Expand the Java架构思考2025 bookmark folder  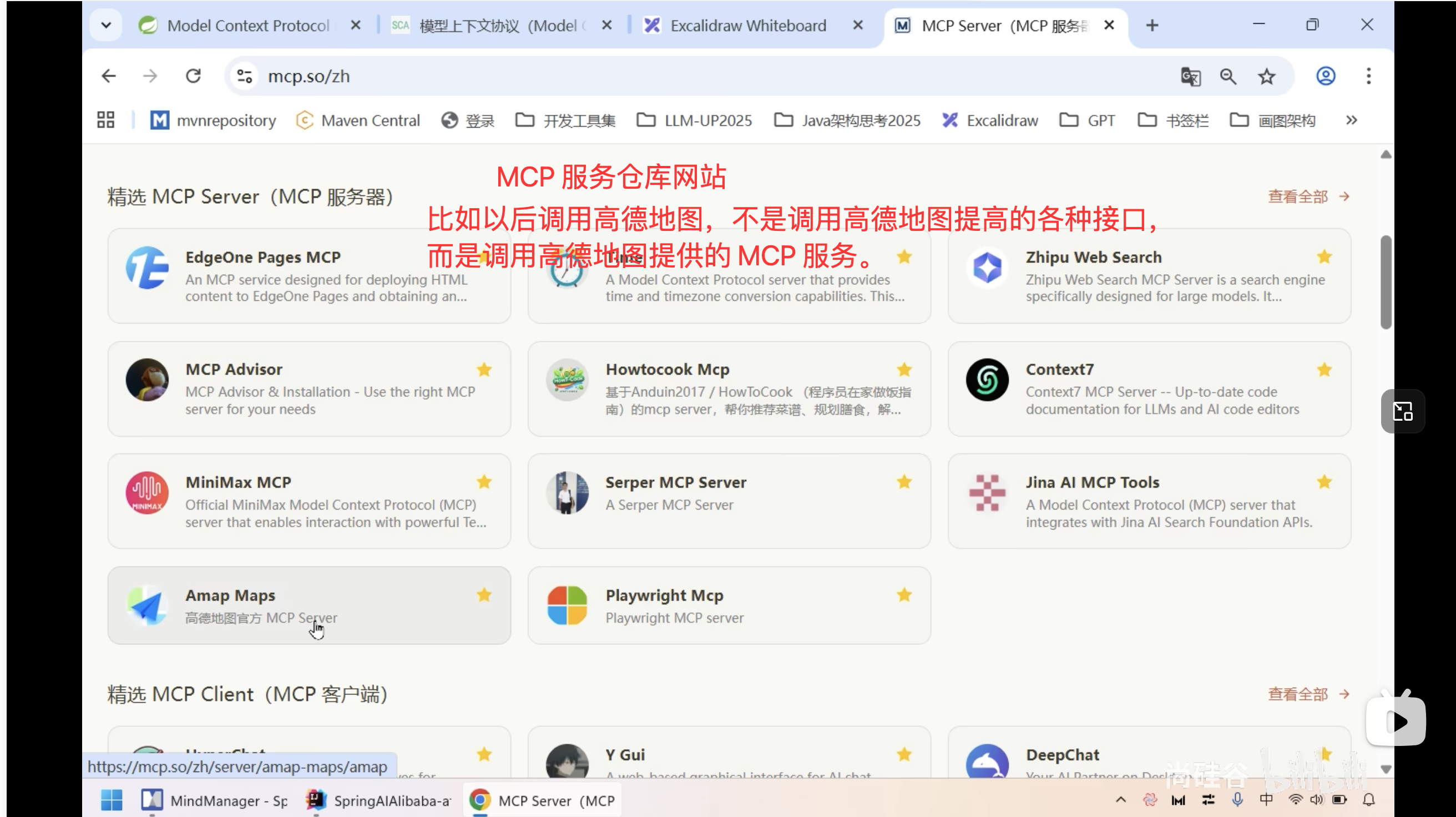pos(847,120)
